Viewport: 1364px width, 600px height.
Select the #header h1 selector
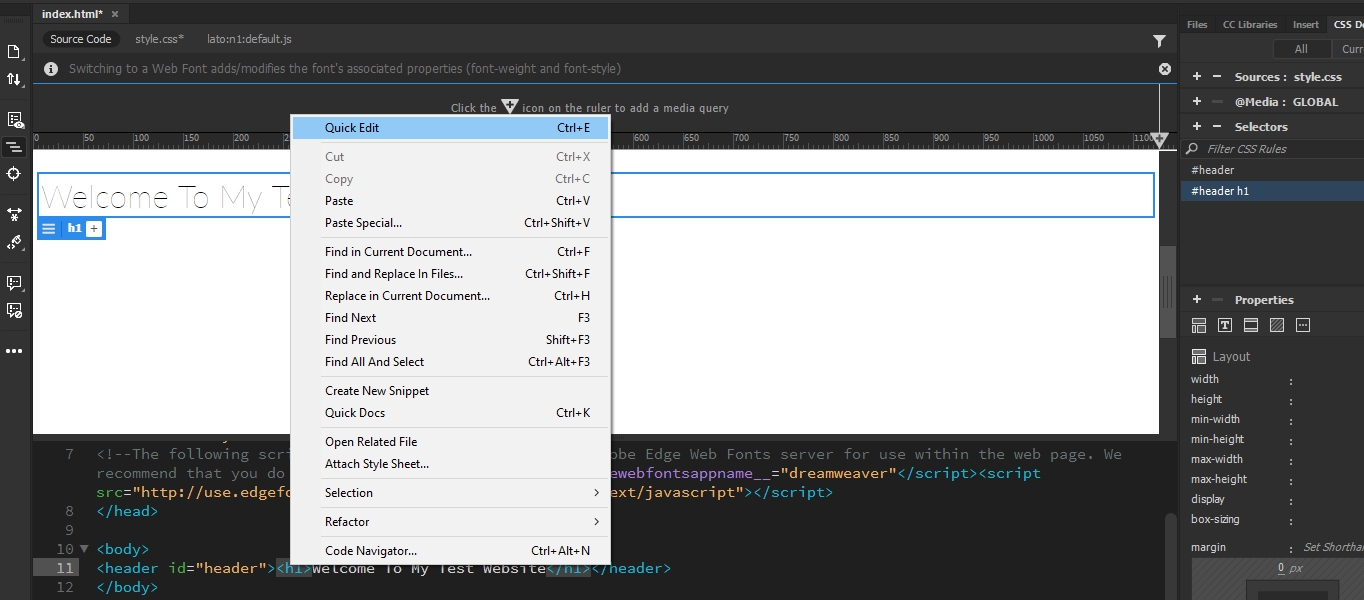tap(1272, 191)
